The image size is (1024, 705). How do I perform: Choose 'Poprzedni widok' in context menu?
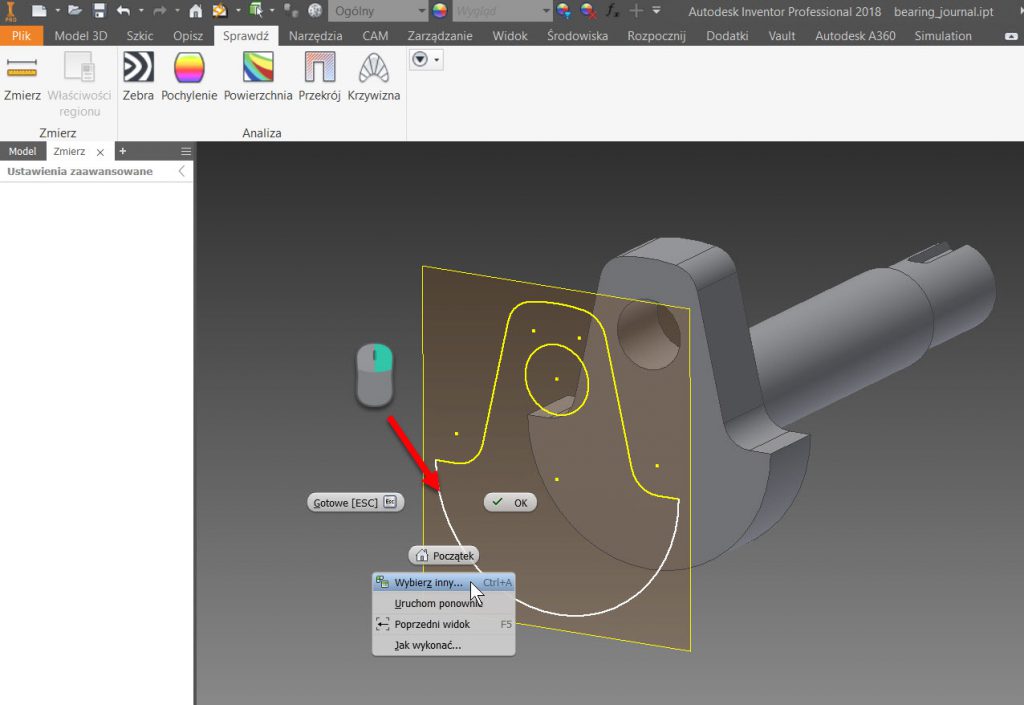coord(432,624)
